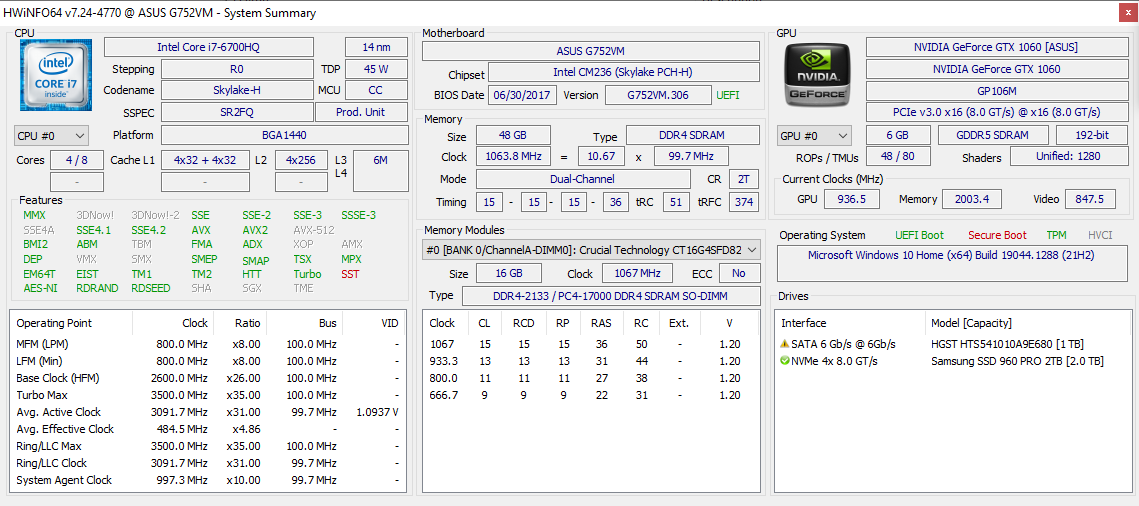Click the HVCI status label
1139x506 pixels.
[x=1101, y=235]
